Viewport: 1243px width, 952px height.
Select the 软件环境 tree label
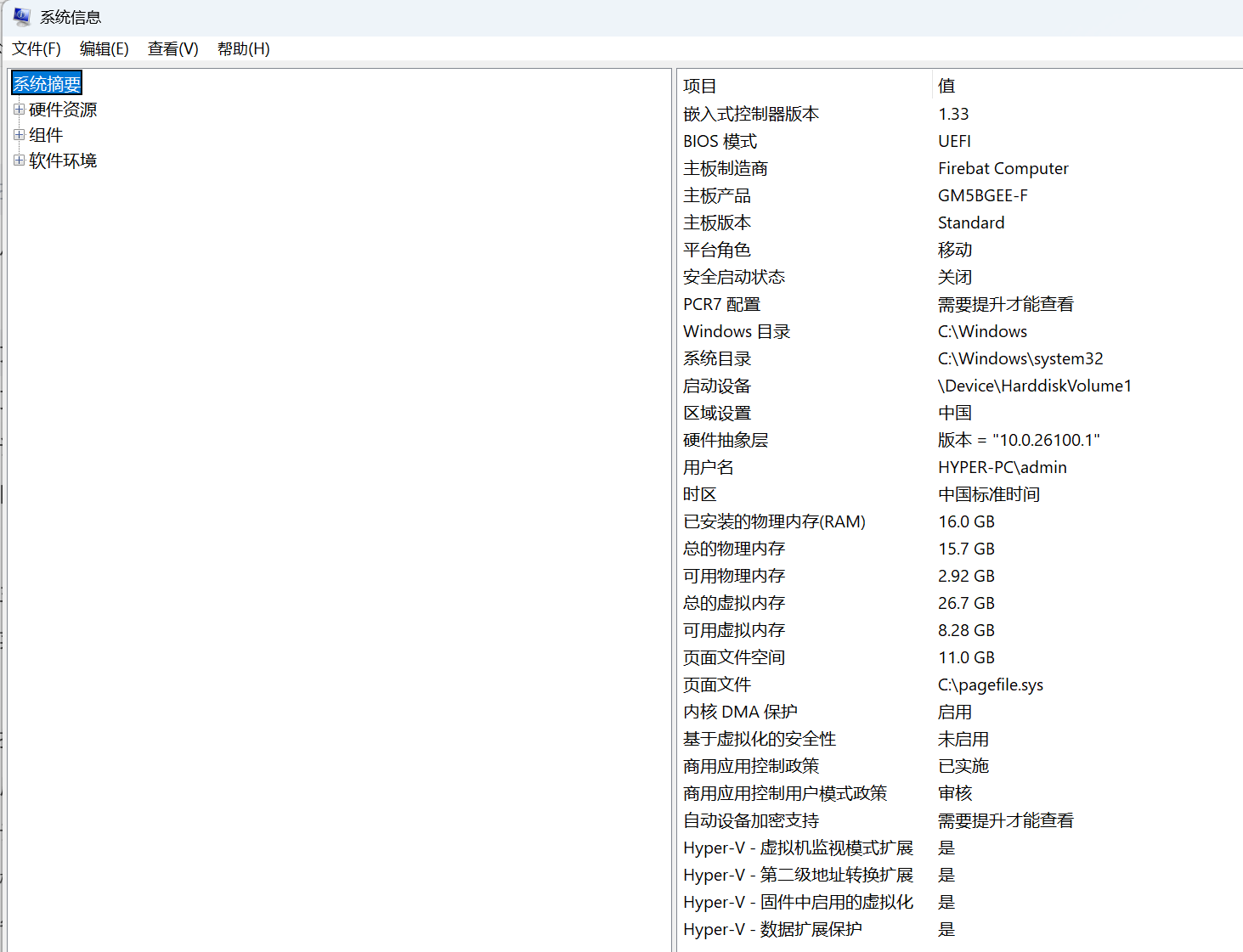(63, 161)
